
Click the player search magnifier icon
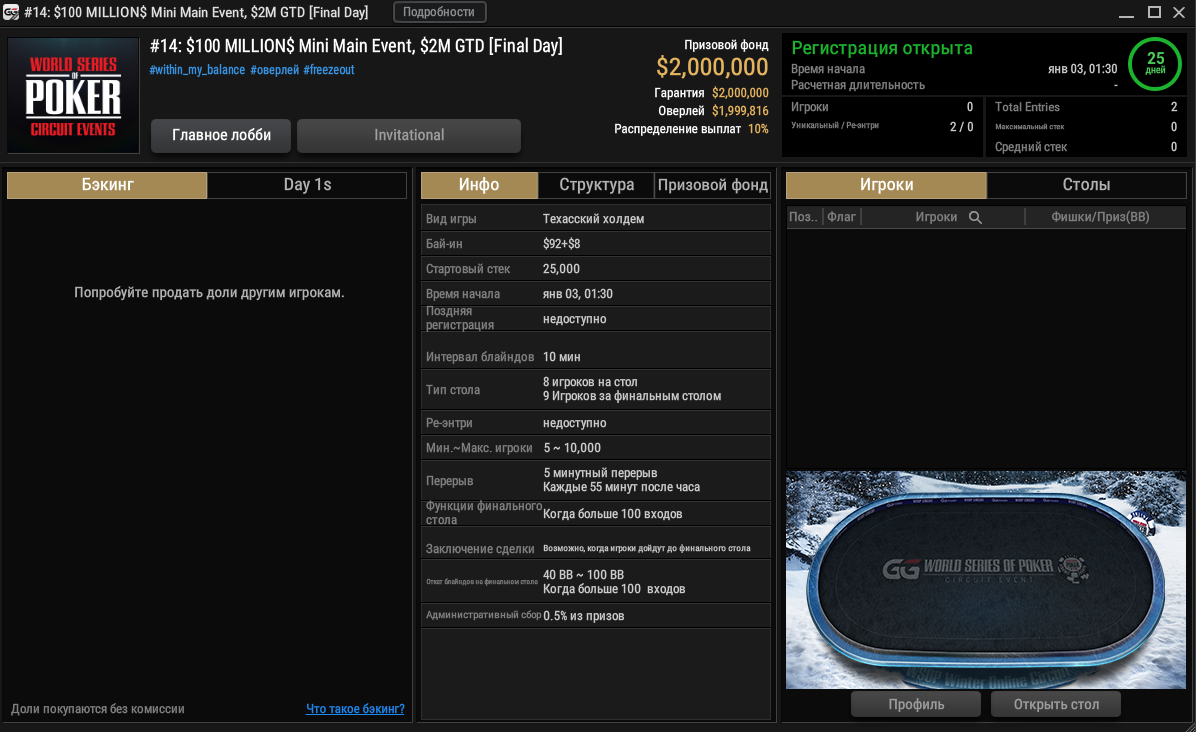(x=975, y=217)
